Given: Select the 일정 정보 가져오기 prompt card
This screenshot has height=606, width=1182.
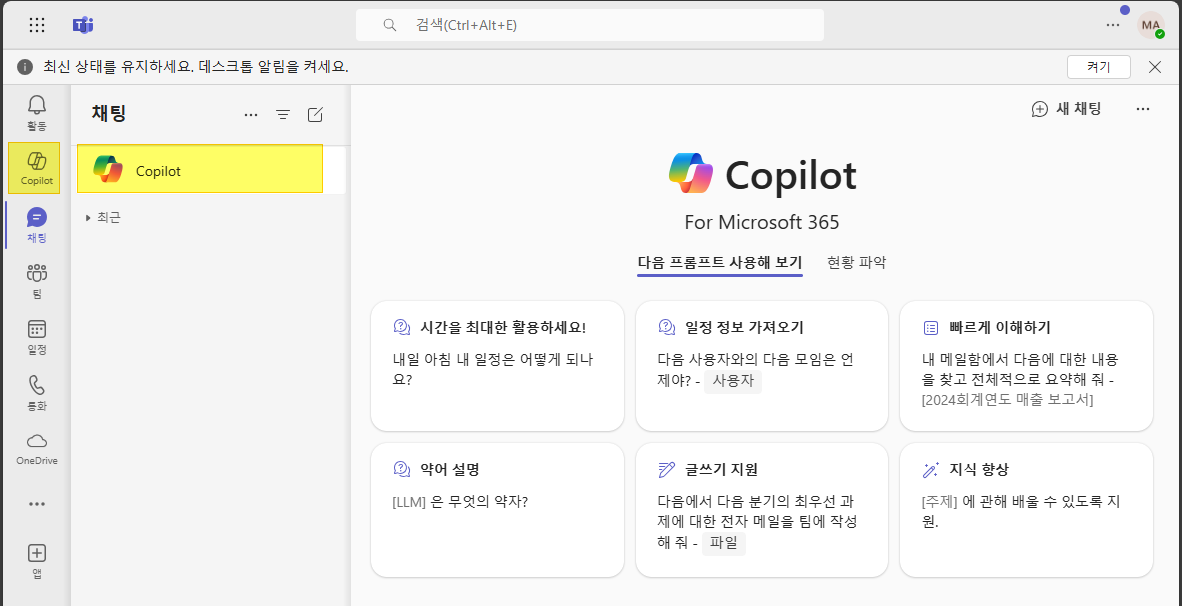Looking at the screenshot, I should 762,366.
